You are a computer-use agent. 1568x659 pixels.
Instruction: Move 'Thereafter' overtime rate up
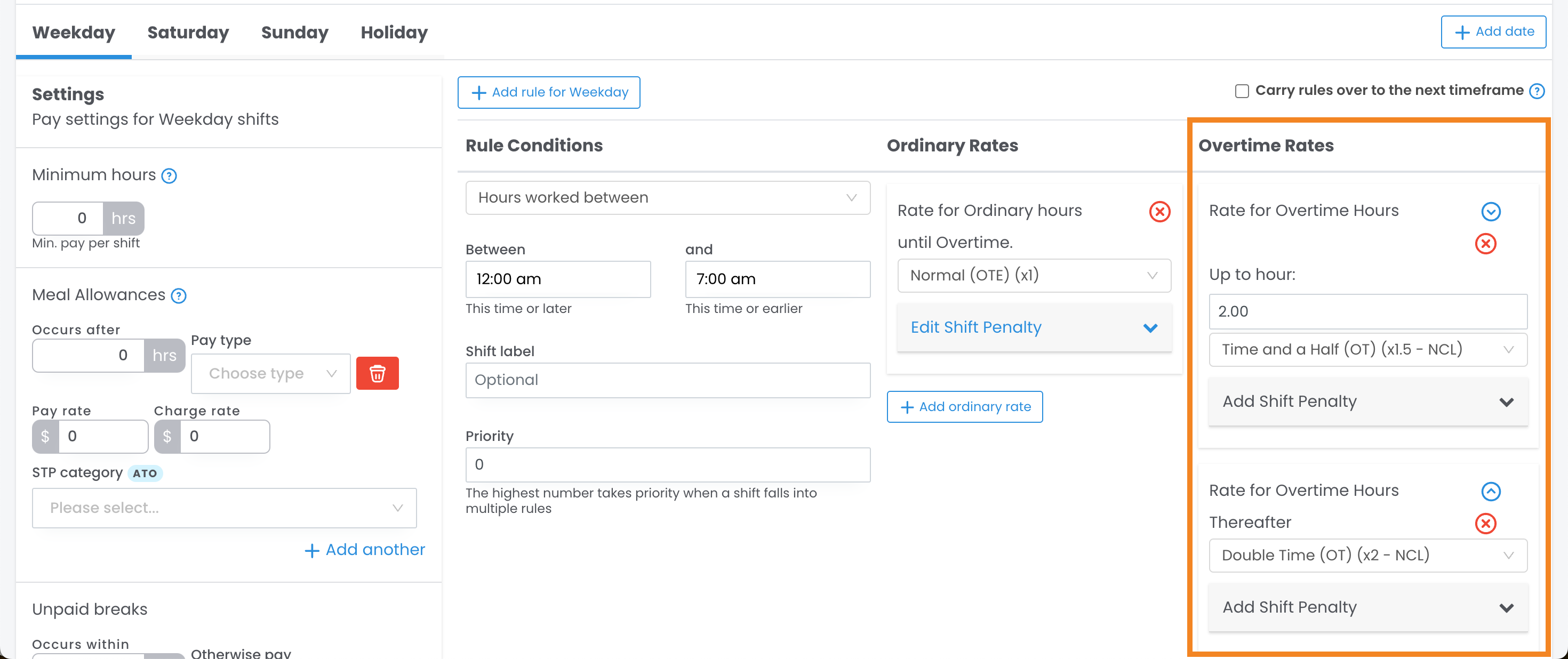[1490, 491]
